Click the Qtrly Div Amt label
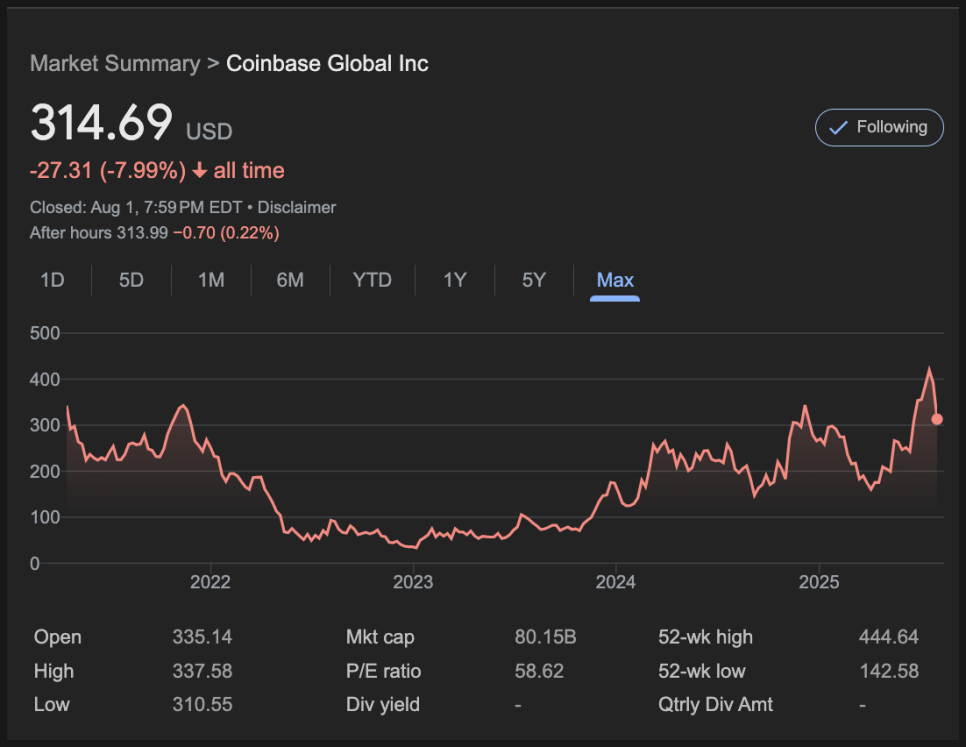This screenshot has height=747, width=966. 715,705
